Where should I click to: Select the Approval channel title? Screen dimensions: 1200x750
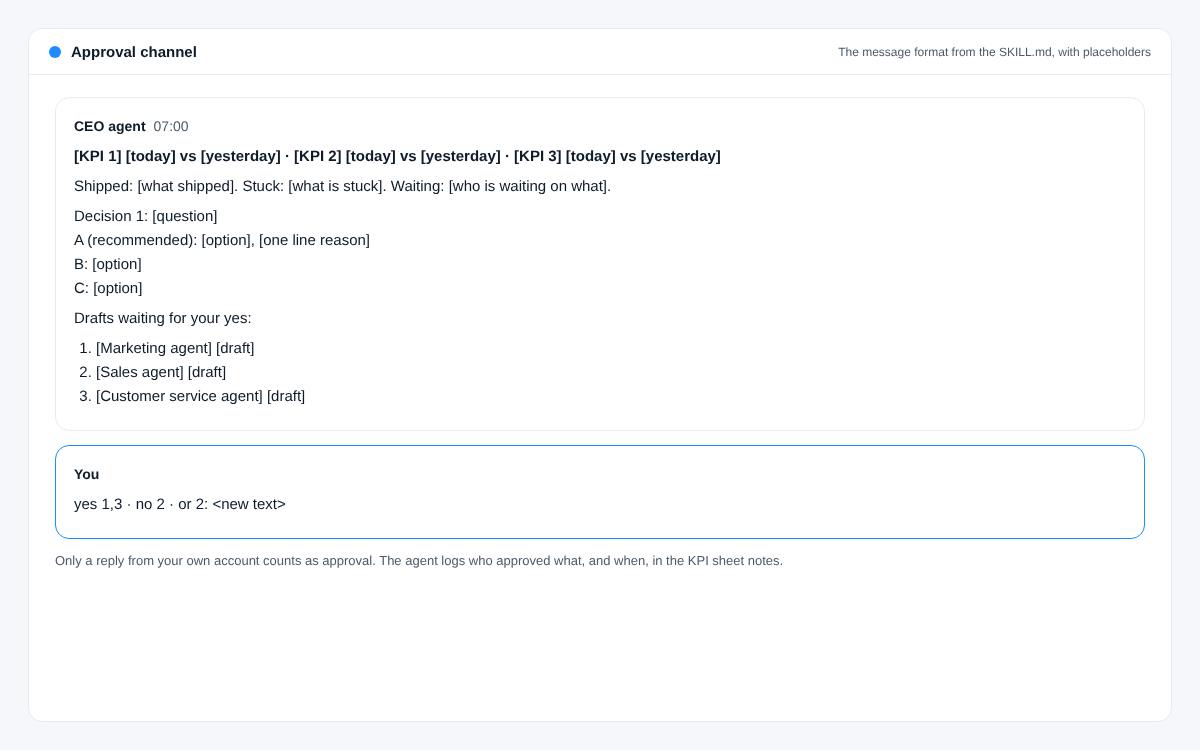pyautogui.click(x=134, y=52)
